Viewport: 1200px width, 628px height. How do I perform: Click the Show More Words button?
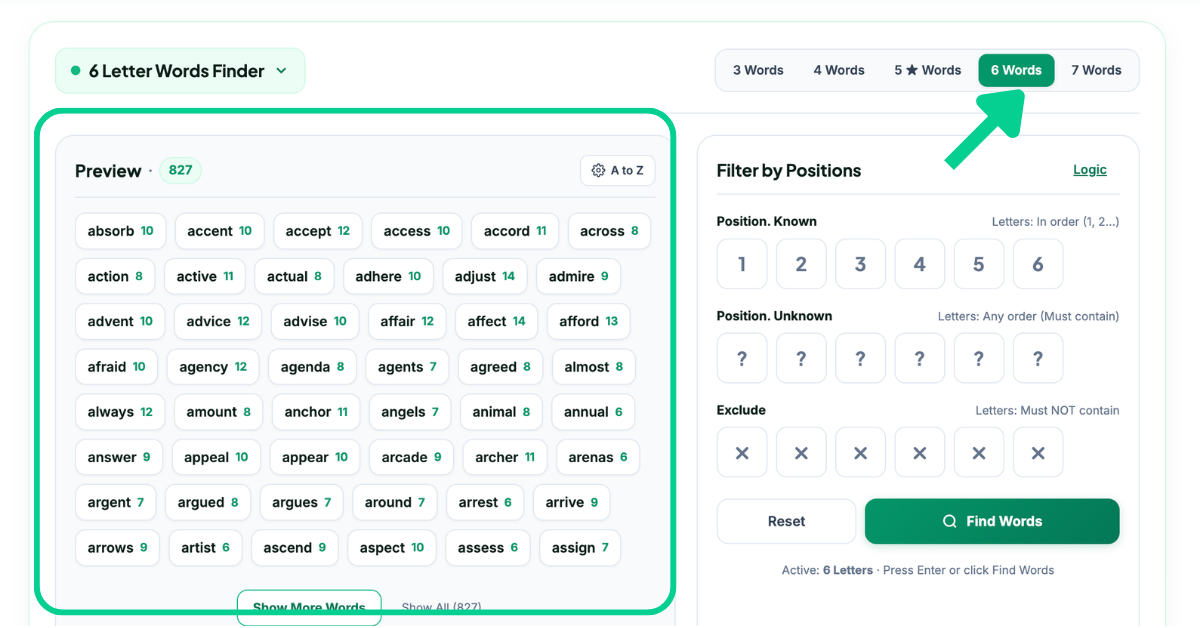pos(309,607)
